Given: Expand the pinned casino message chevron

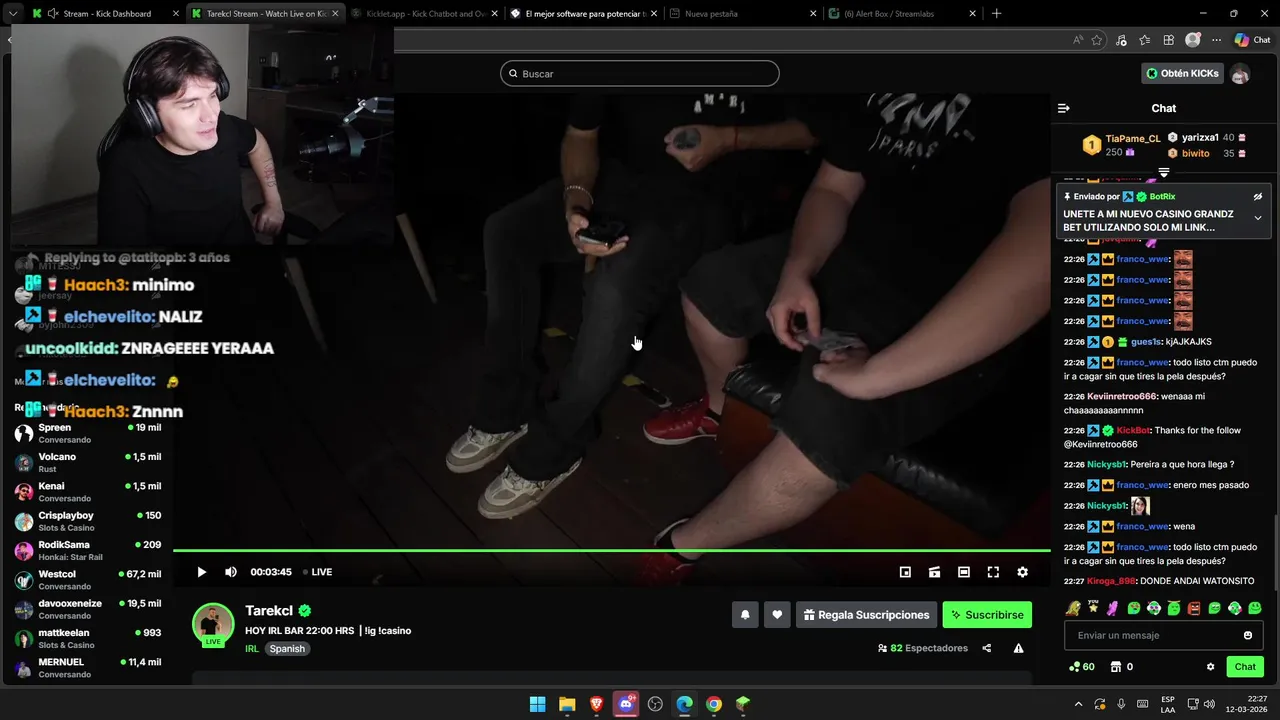Looking at the screenshot, I should pos(1258,218).
